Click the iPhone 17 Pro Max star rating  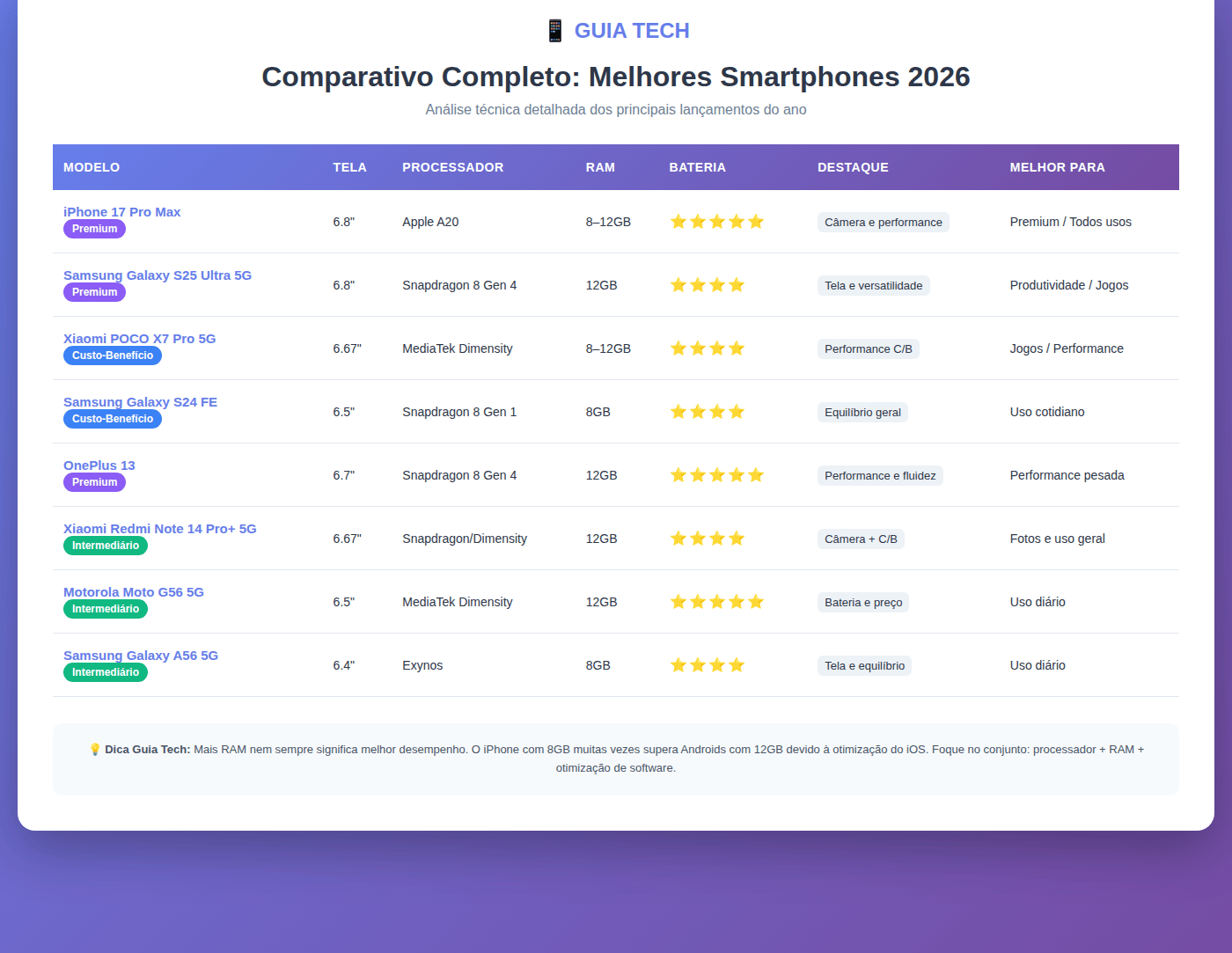point(717,222)
